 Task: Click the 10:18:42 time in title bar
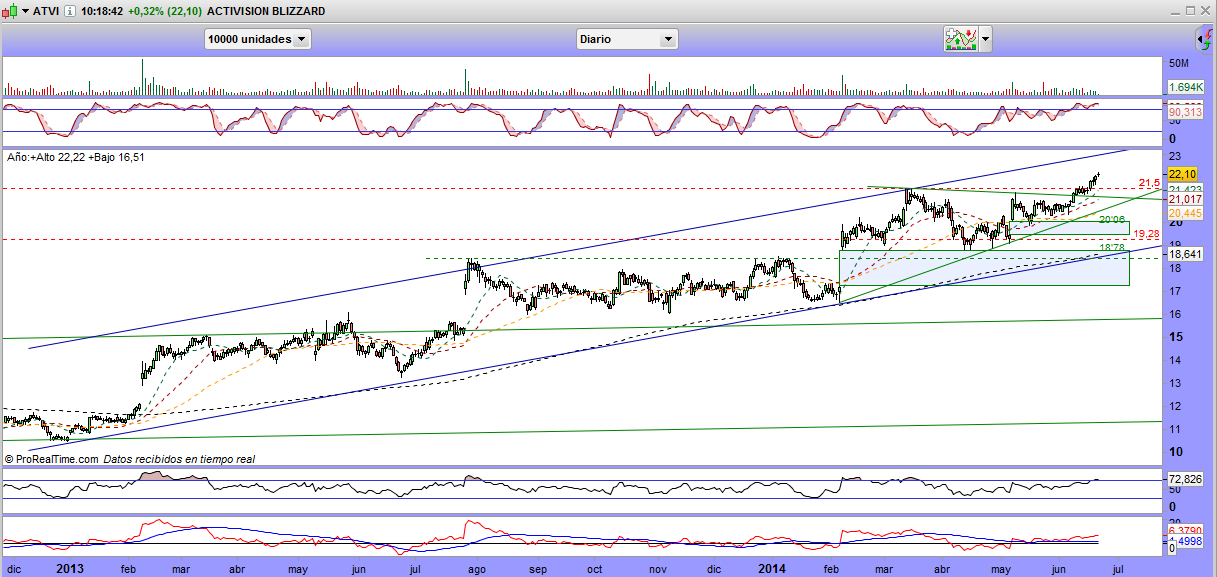tap(103, 11)
